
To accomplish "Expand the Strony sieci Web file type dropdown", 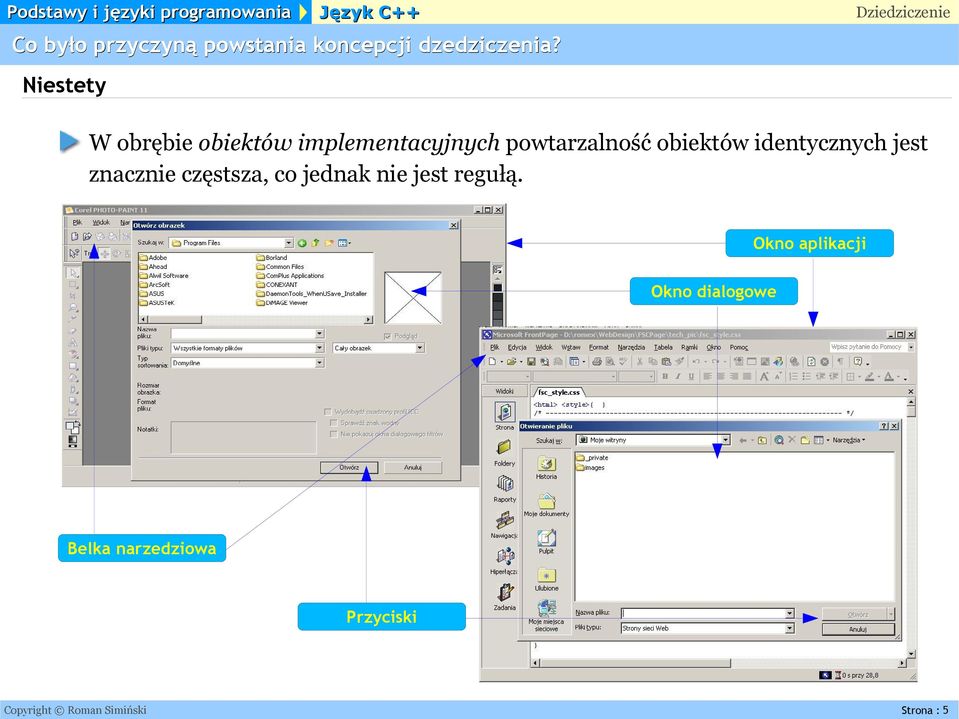I will click(x=789, y=628).
